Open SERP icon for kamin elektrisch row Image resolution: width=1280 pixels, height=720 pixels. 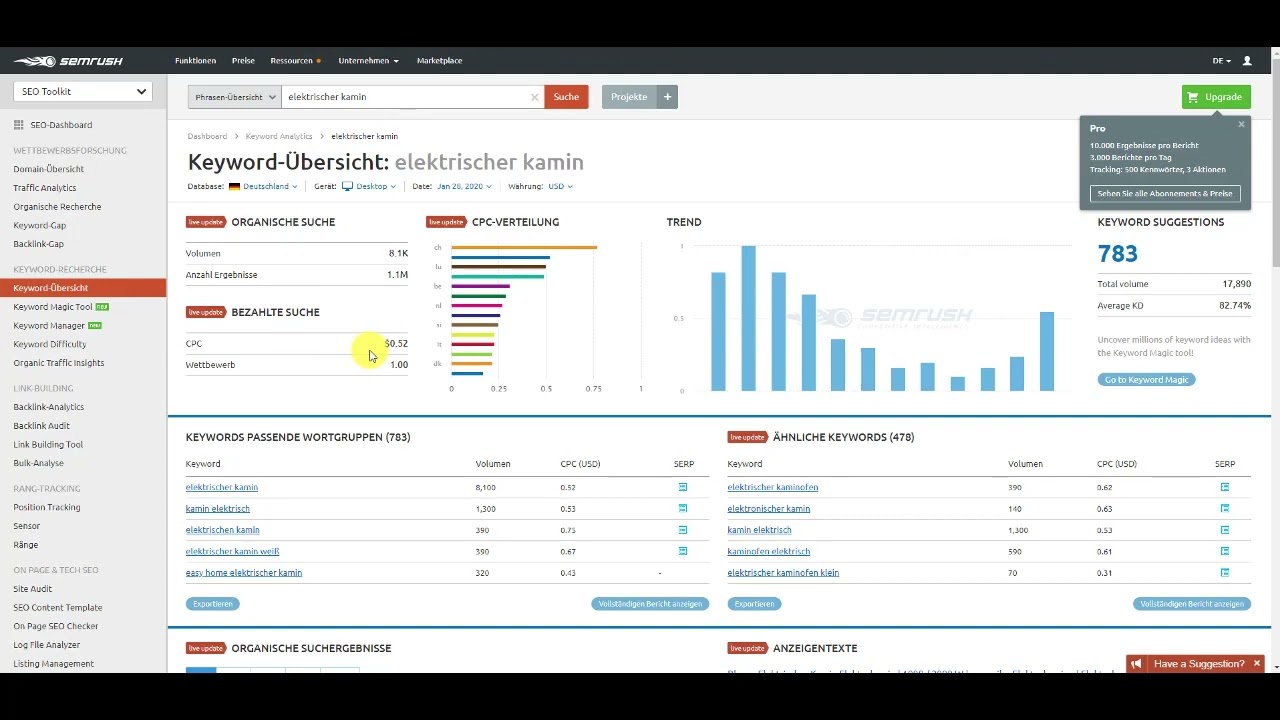(683, 508)
